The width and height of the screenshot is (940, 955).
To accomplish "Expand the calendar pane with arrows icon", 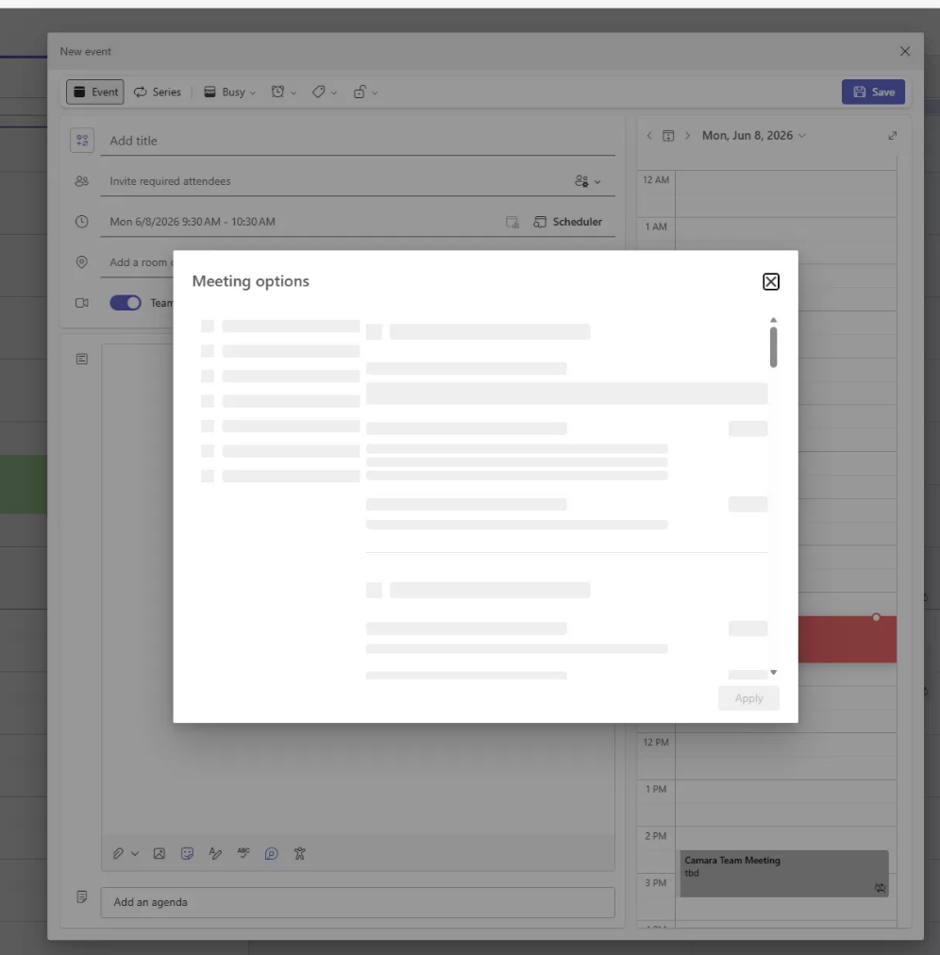I will pyautogui.click(x=892, y=135).
